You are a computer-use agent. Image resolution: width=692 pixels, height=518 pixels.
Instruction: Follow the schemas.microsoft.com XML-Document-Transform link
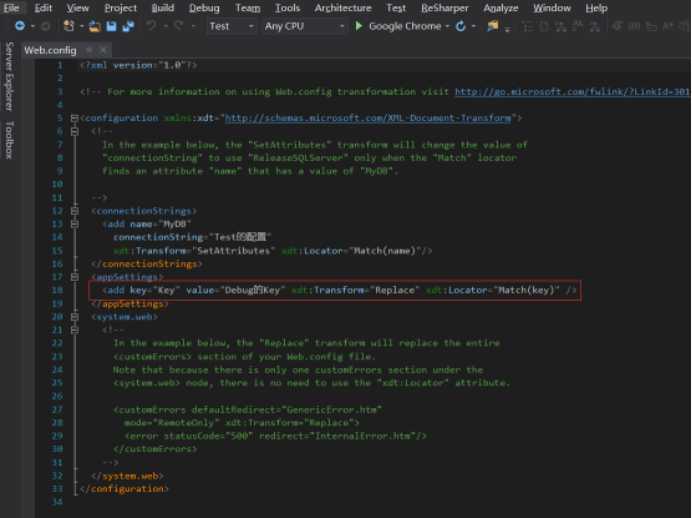coord(368,118)
